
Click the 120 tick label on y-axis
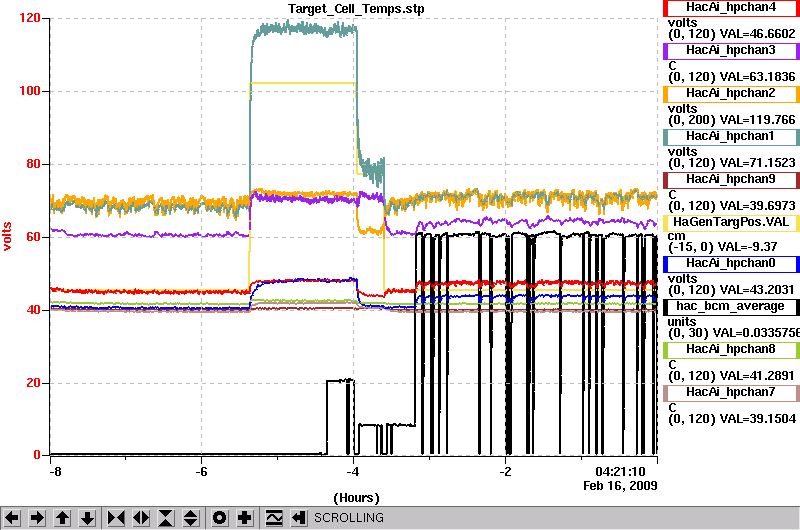click(x=30, y=18)
